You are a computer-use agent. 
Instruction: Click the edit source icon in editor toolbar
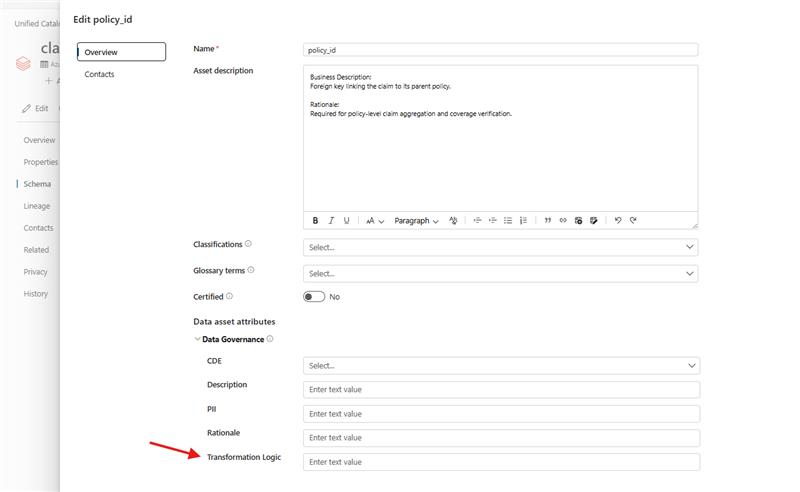593,220
